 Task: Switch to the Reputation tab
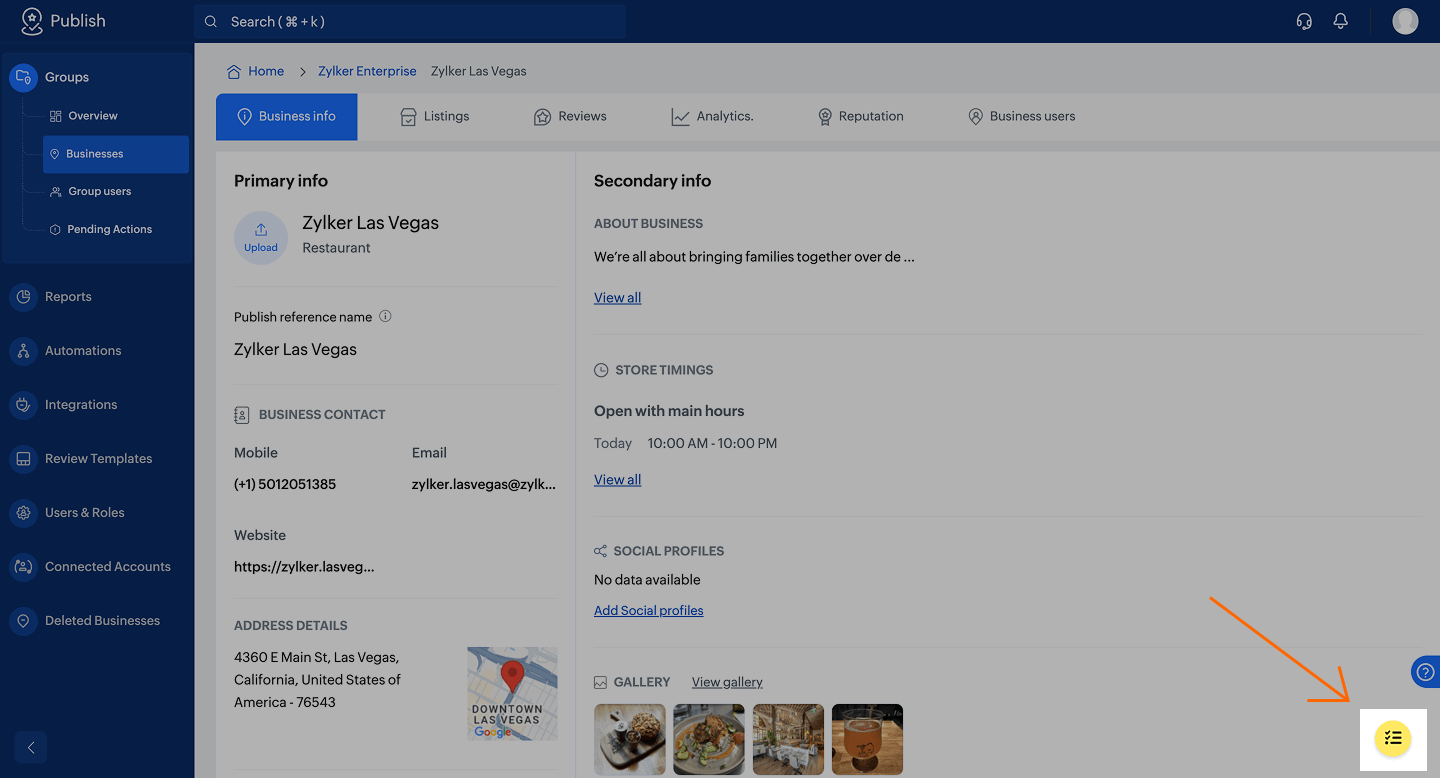tap(860, 117)
